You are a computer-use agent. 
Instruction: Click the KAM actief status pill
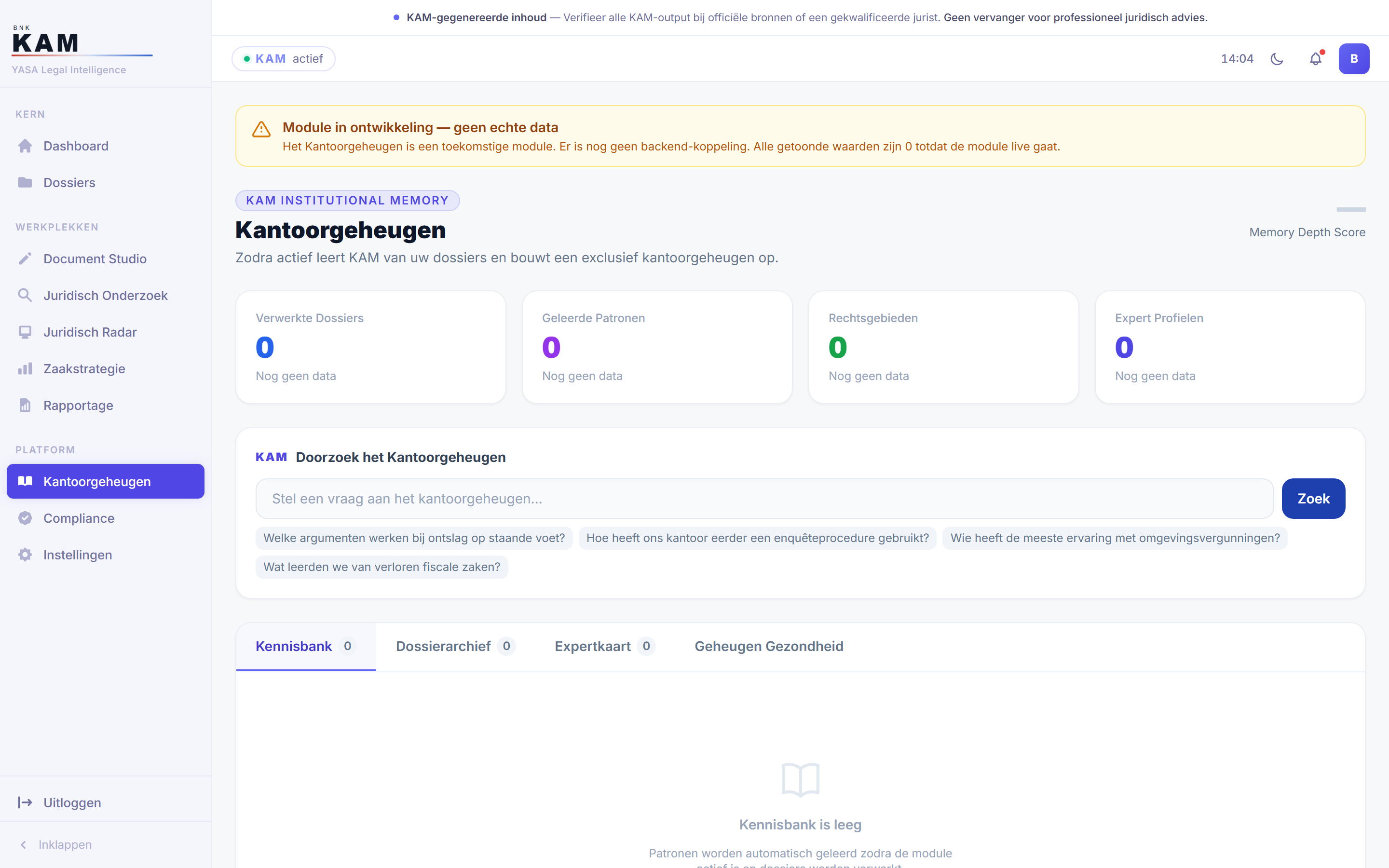[x=284, y=58]
